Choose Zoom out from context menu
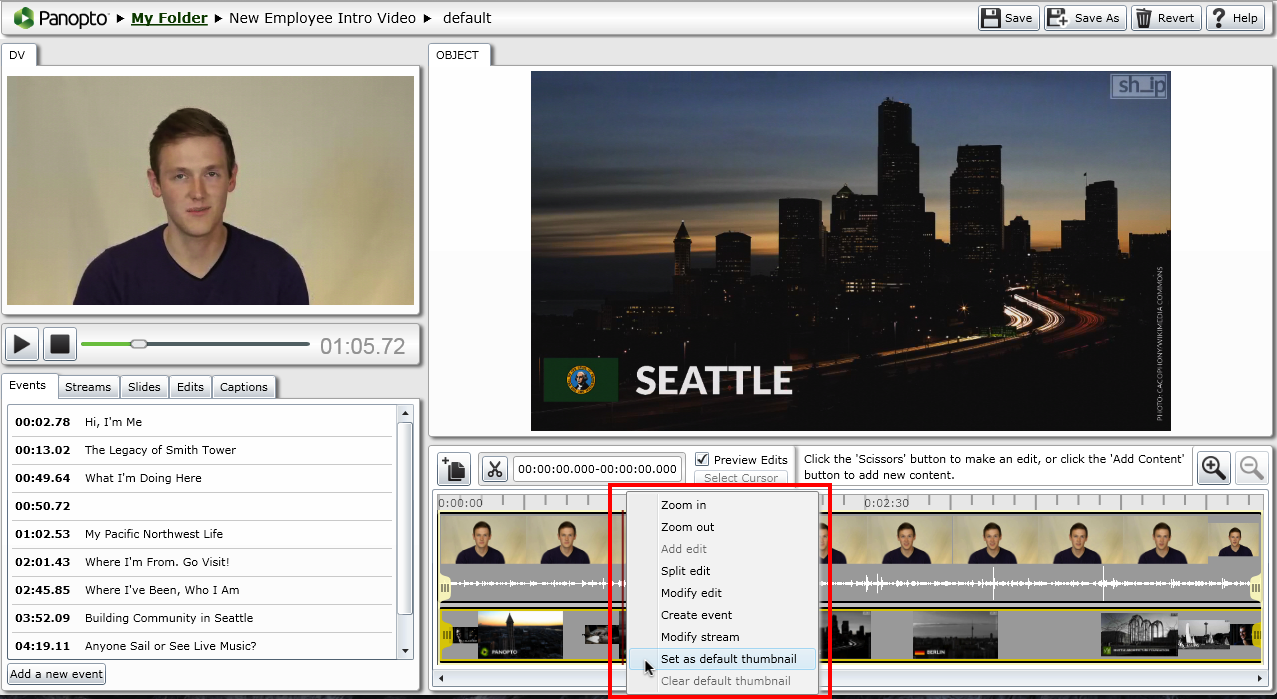The height and width of the screenshot is (699, 1277). pyautogui.click(x=722, y=527)
